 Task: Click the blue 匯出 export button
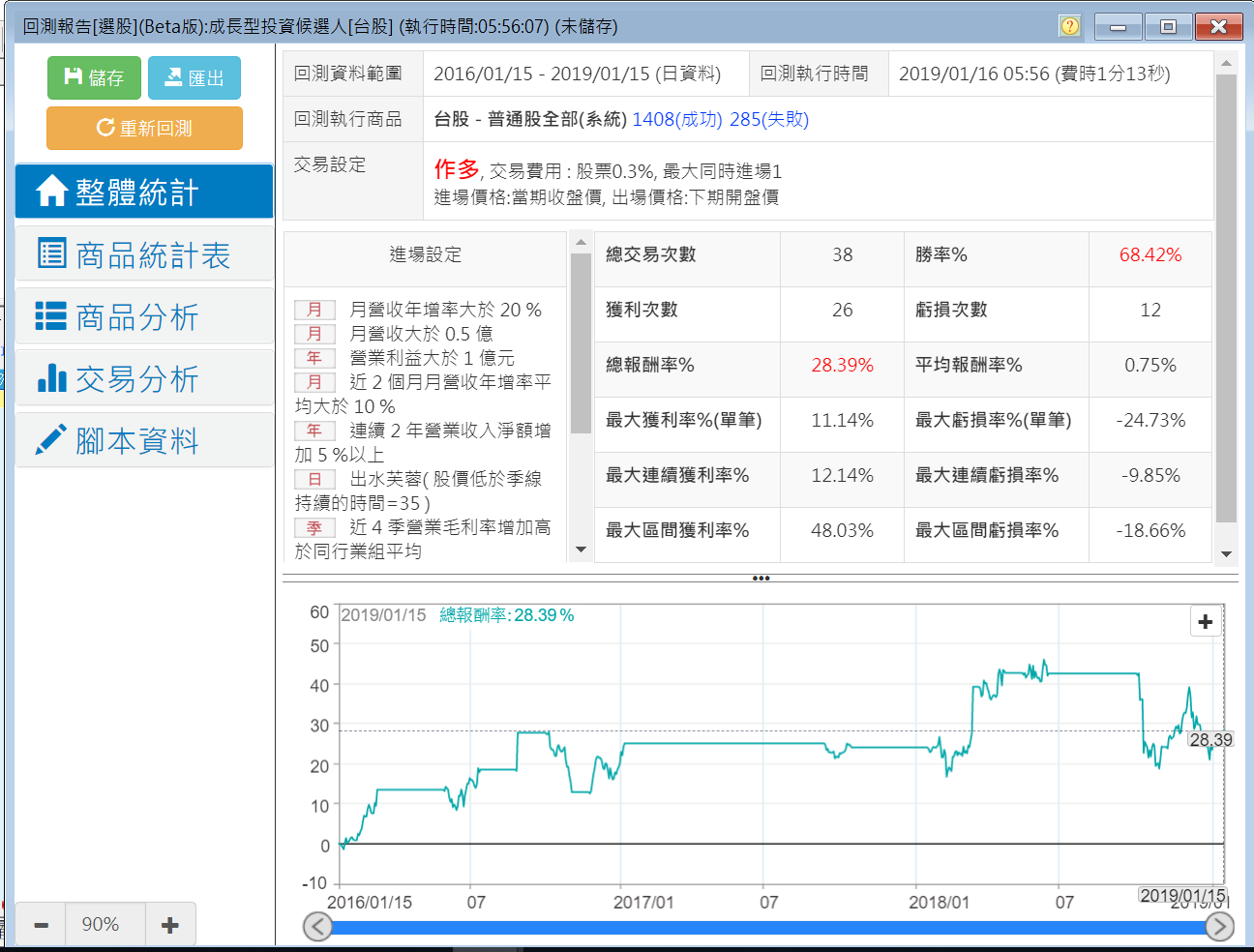(x=194, y=77)
